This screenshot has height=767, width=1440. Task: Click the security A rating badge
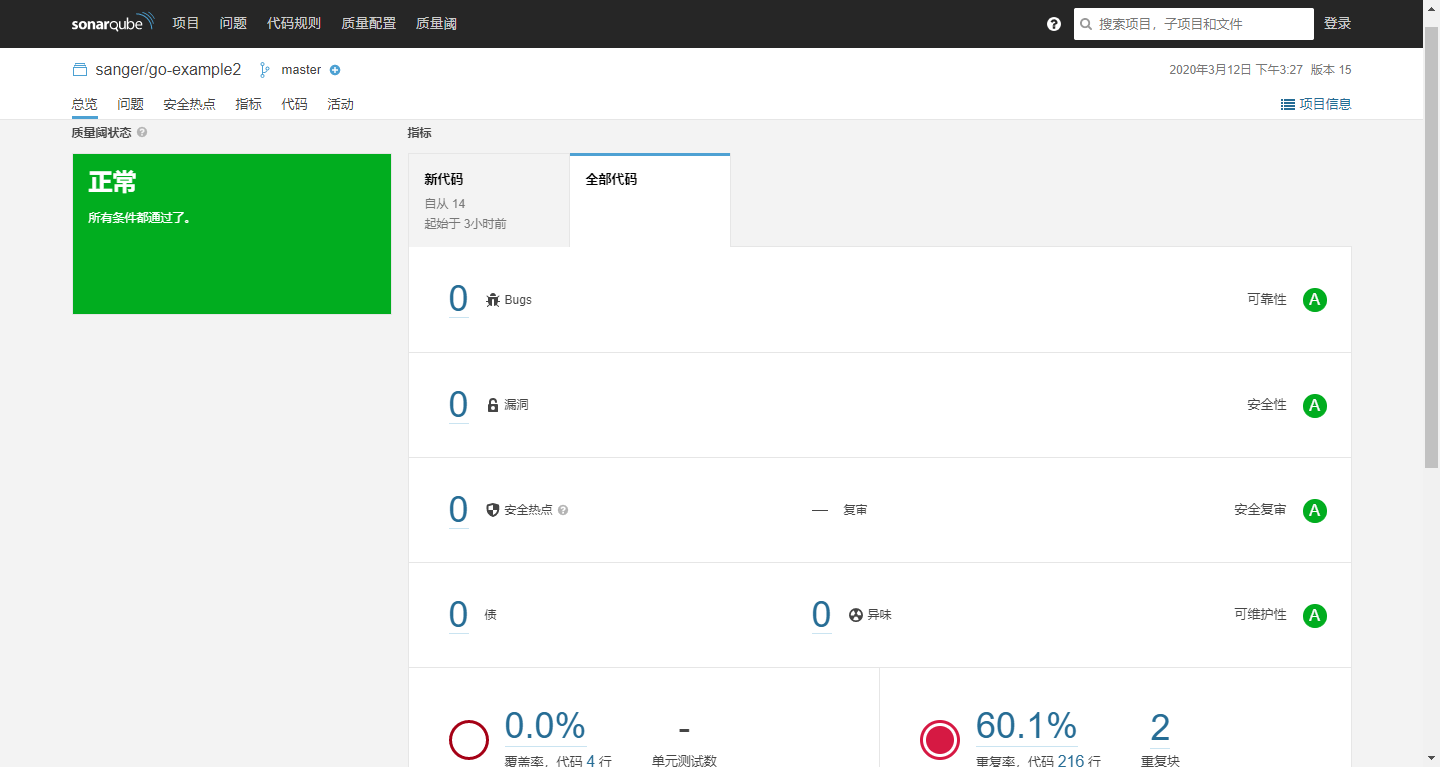point(1314,405)
